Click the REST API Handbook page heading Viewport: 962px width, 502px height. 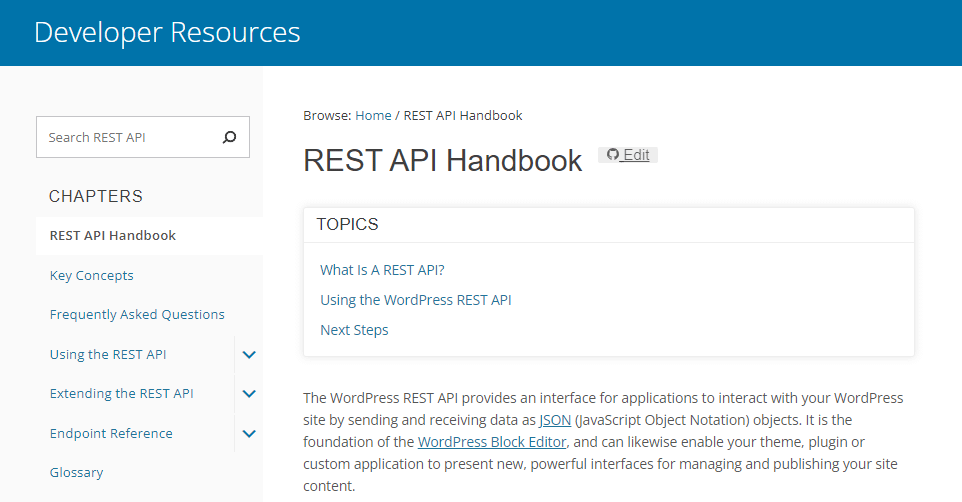pyautogui.click(x=442, y=161)
